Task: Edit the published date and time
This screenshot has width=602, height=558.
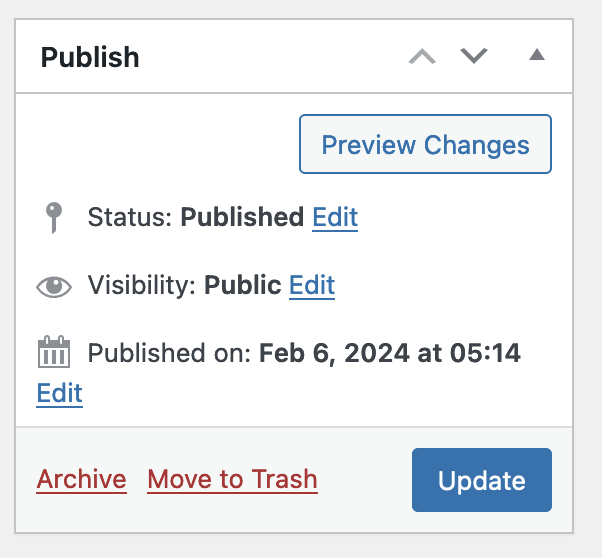Action: pos(60,393)
